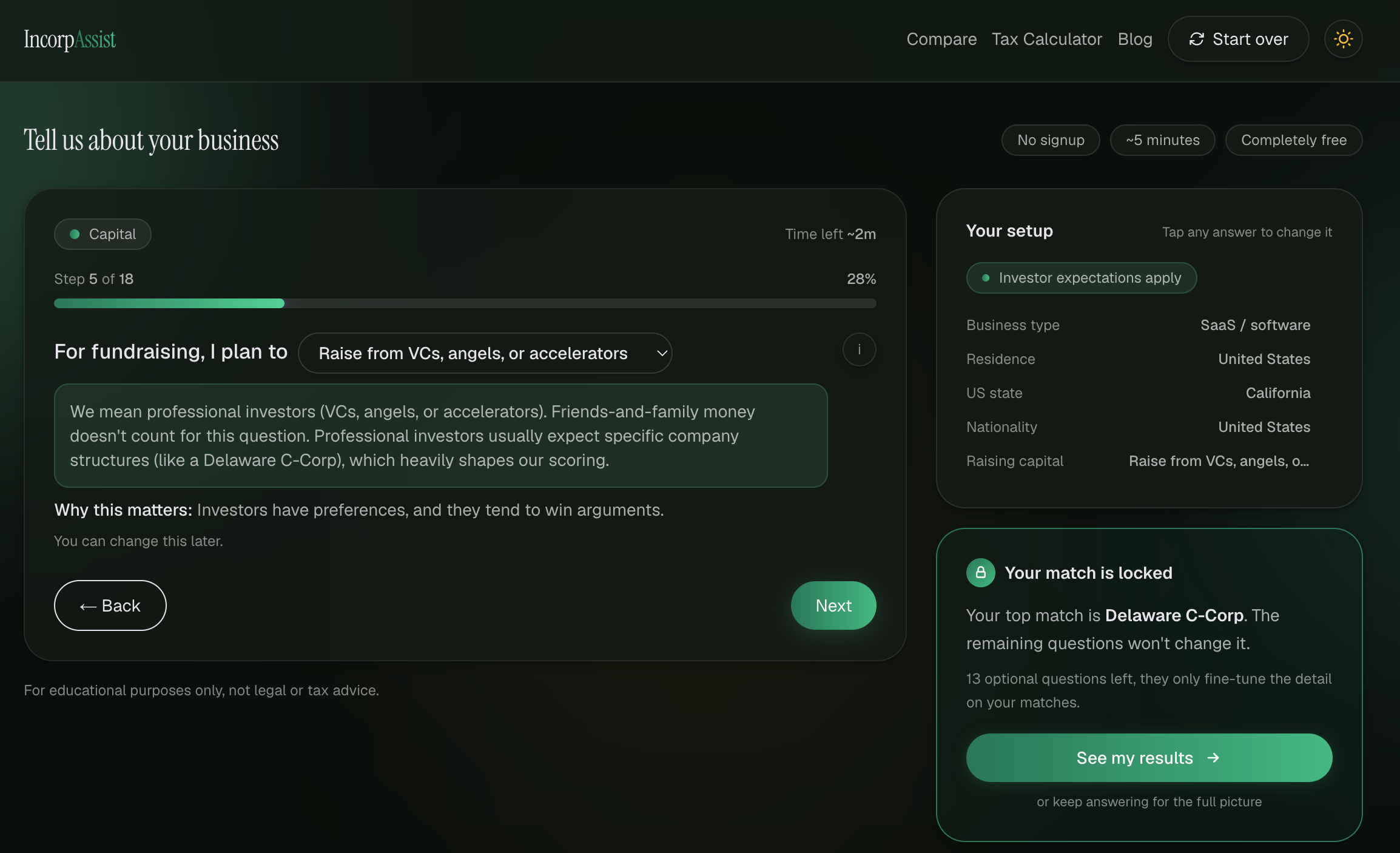This screenshot has width=1400, height=853.
Task: Click the 'Tap any answer to change it' hint
Action: point(1247,232)
